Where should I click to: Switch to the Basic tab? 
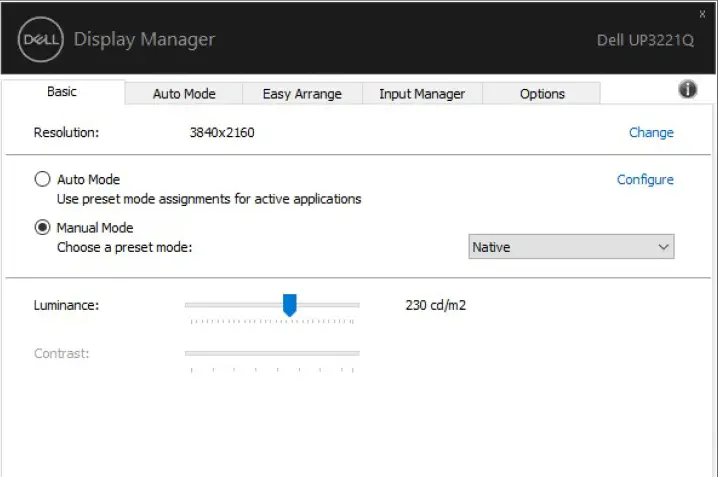coord(62,92)
